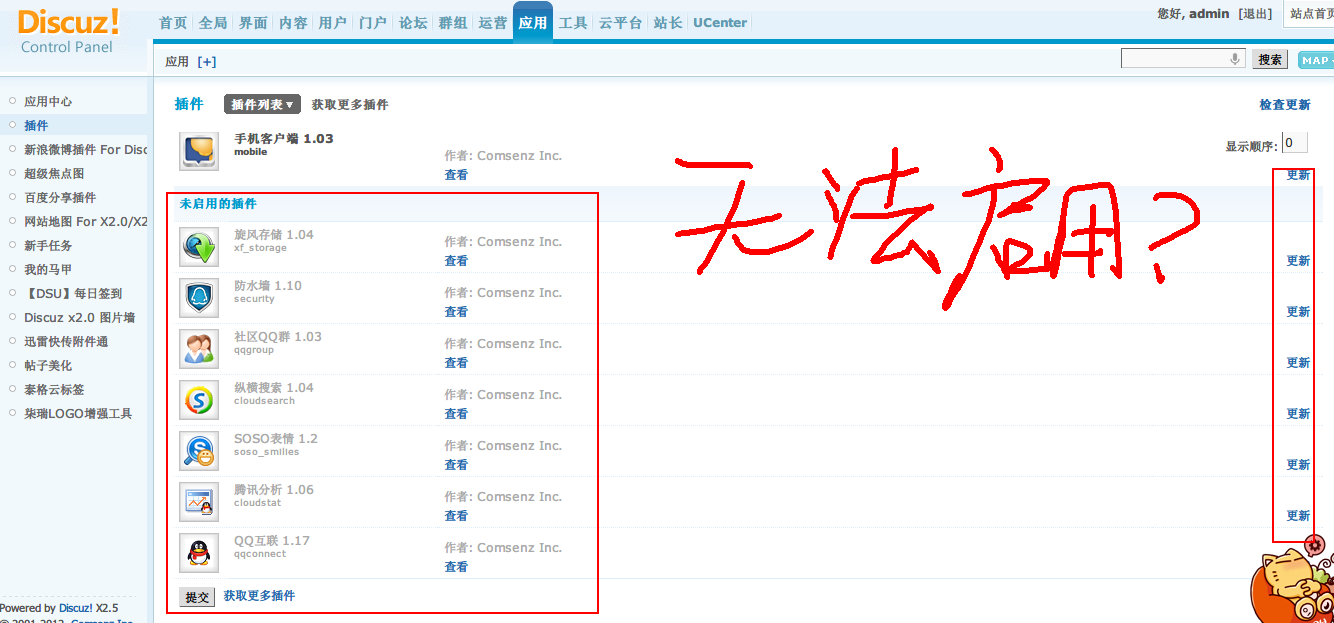Viewport: 1334px width, 623px height.
Task: Click the 检查更新 link
Action: tap(1284, 105)
